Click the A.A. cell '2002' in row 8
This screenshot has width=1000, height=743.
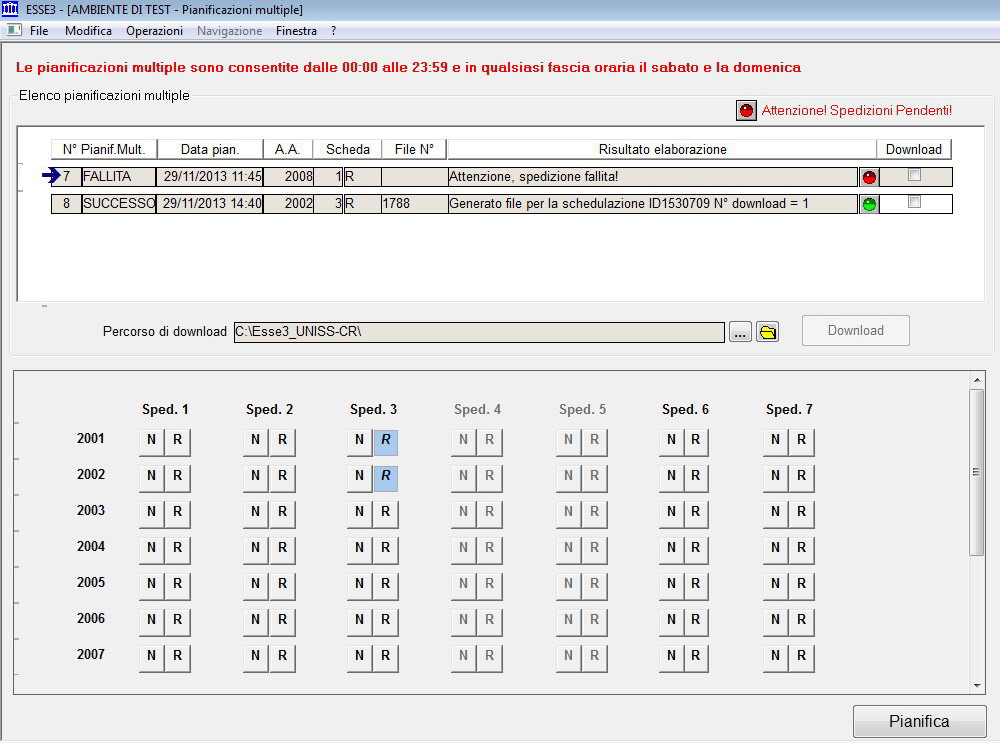[x=288, y=203]
